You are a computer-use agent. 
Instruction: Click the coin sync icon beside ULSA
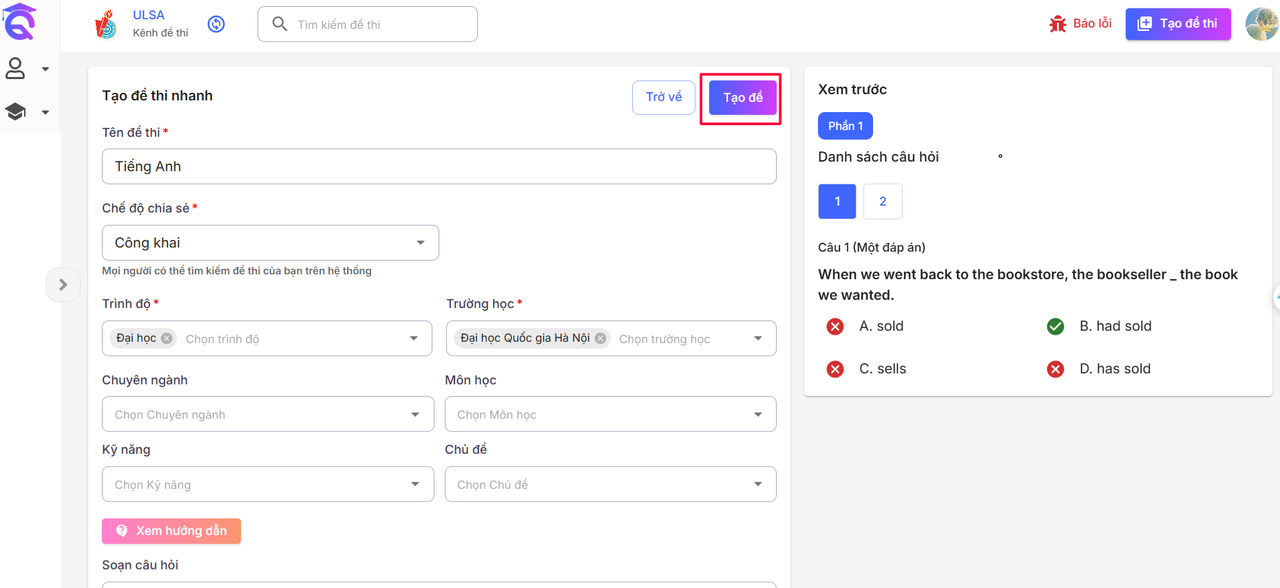click(216, 24)
